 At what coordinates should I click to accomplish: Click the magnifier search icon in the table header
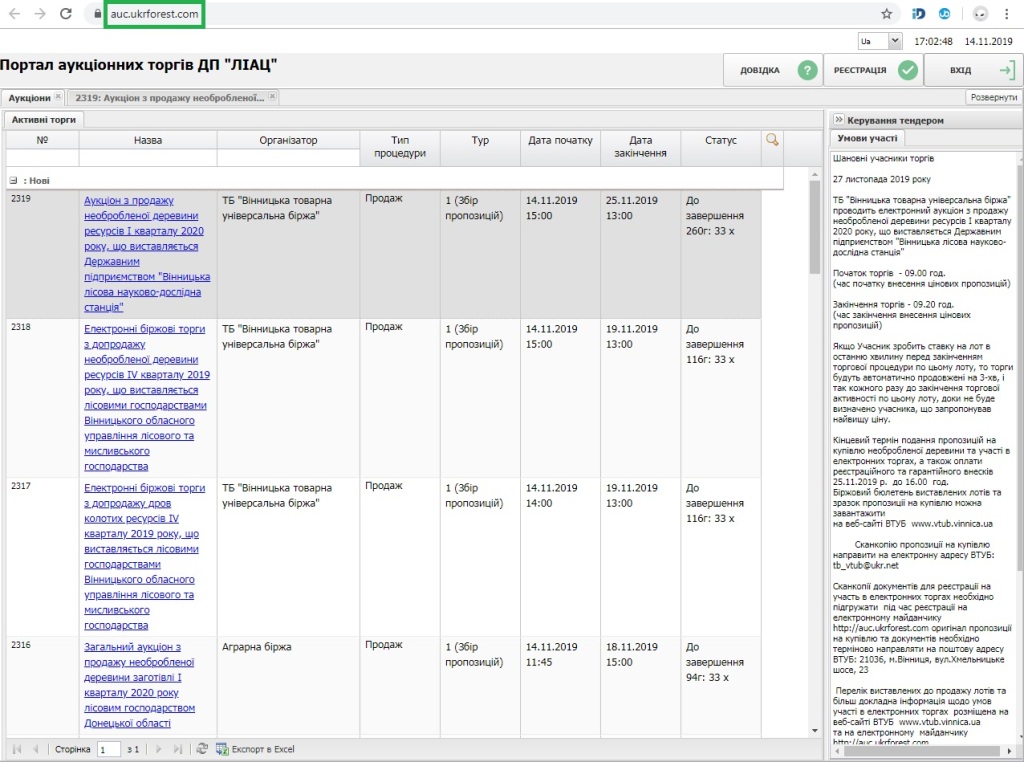pos(772,140)
